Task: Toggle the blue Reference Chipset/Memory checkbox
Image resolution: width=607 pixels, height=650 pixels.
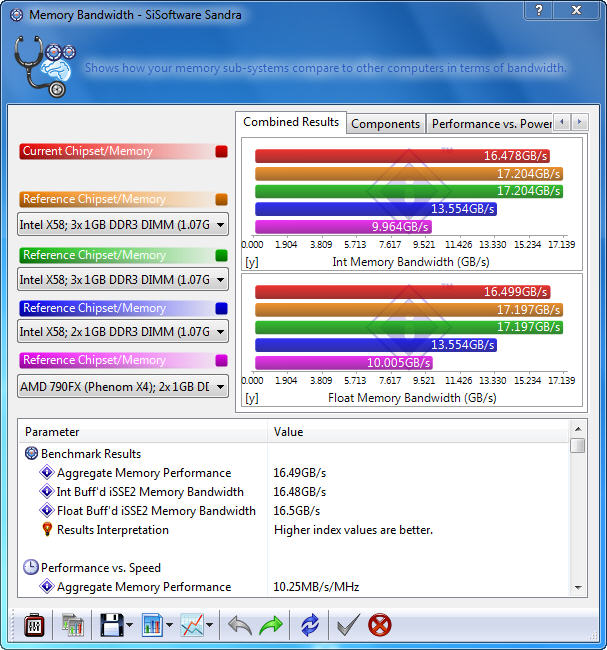Action: click(x=221, y=308)
